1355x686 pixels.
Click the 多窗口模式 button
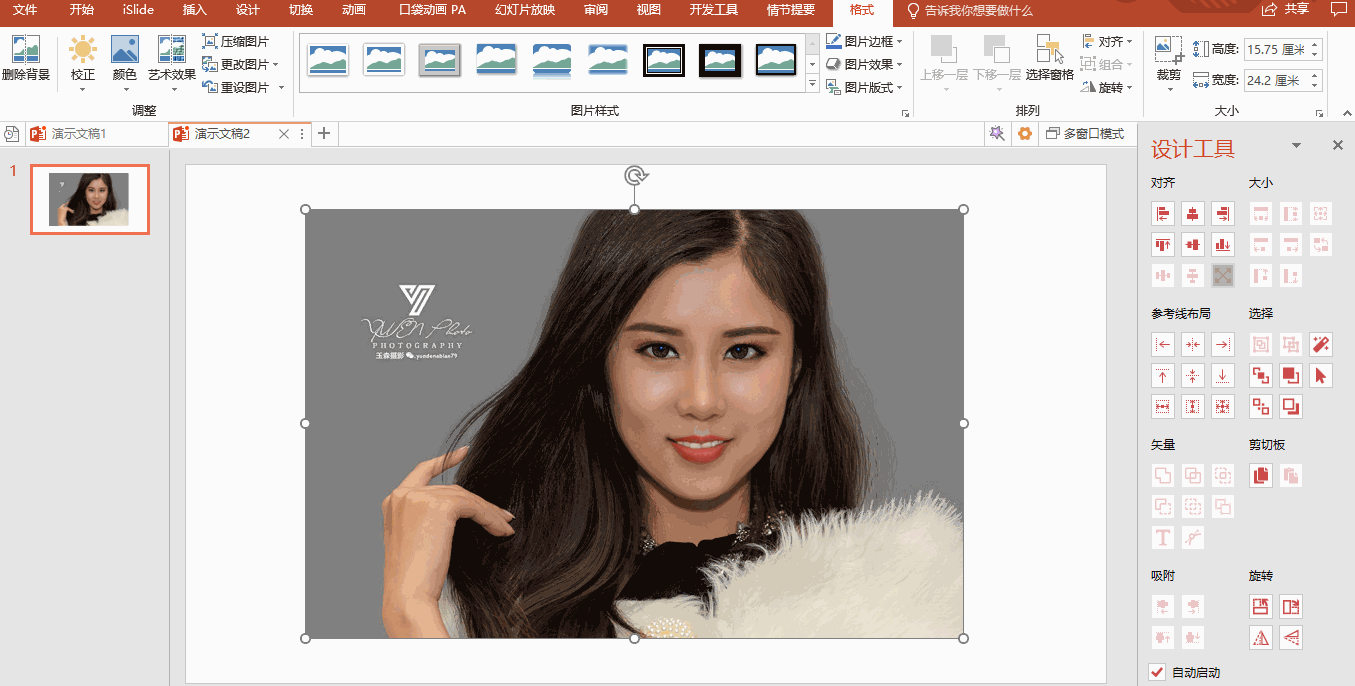tap(1085, 133)
